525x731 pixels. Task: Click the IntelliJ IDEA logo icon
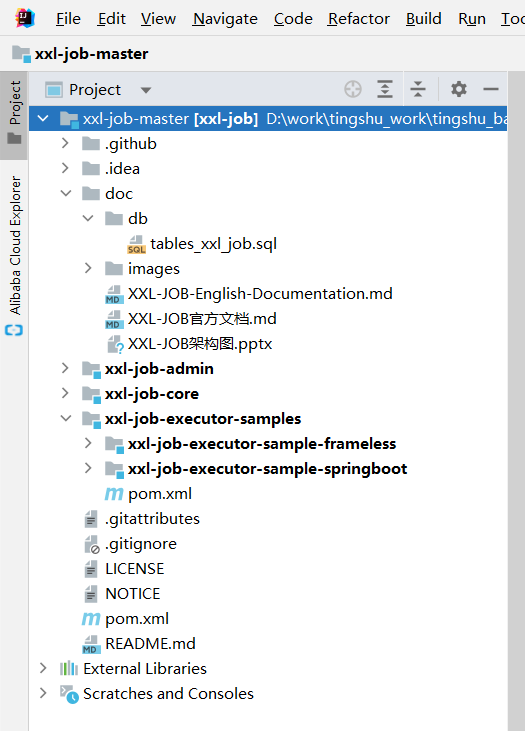pos(25,19)
